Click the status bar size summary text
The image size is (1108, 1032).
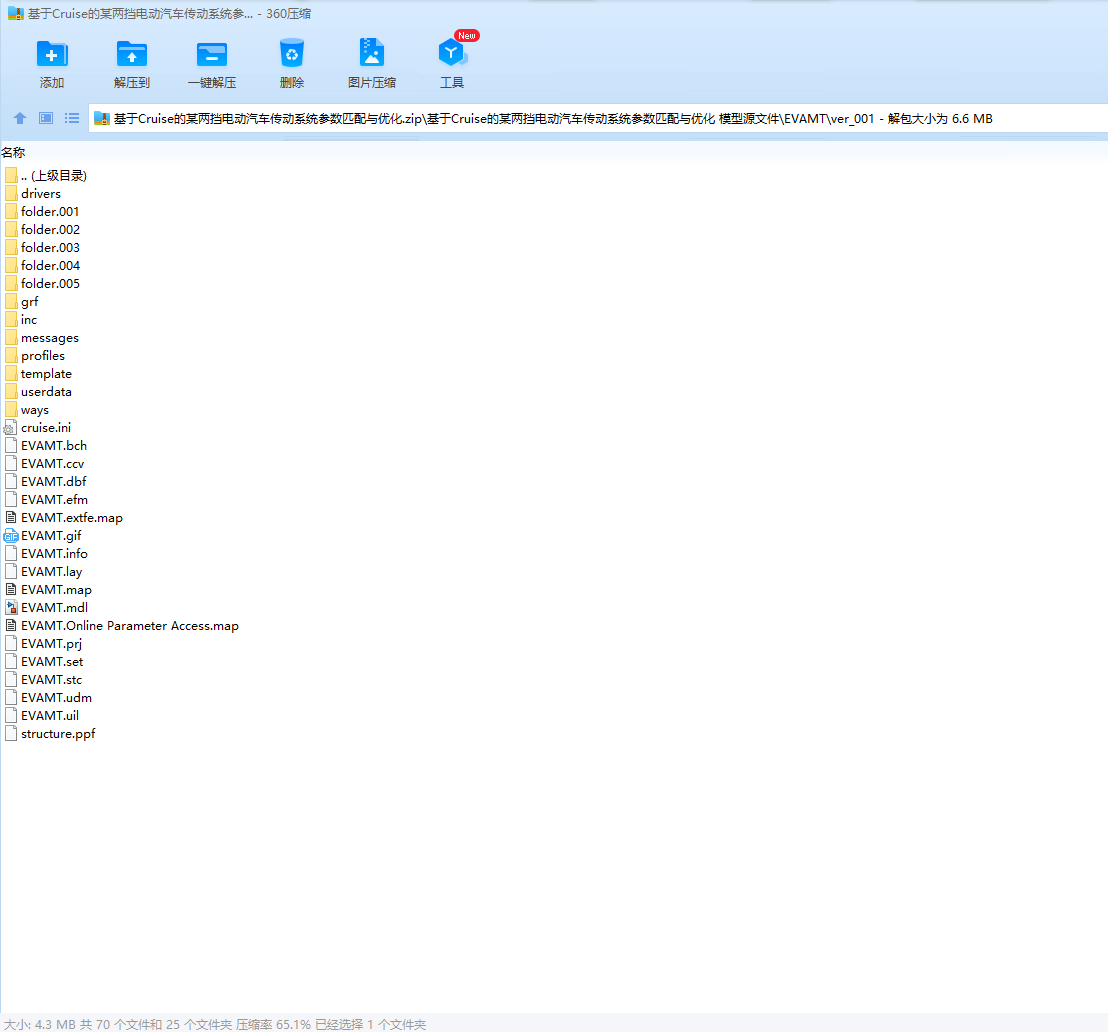pyautogui.click(x=215, y=1024)
